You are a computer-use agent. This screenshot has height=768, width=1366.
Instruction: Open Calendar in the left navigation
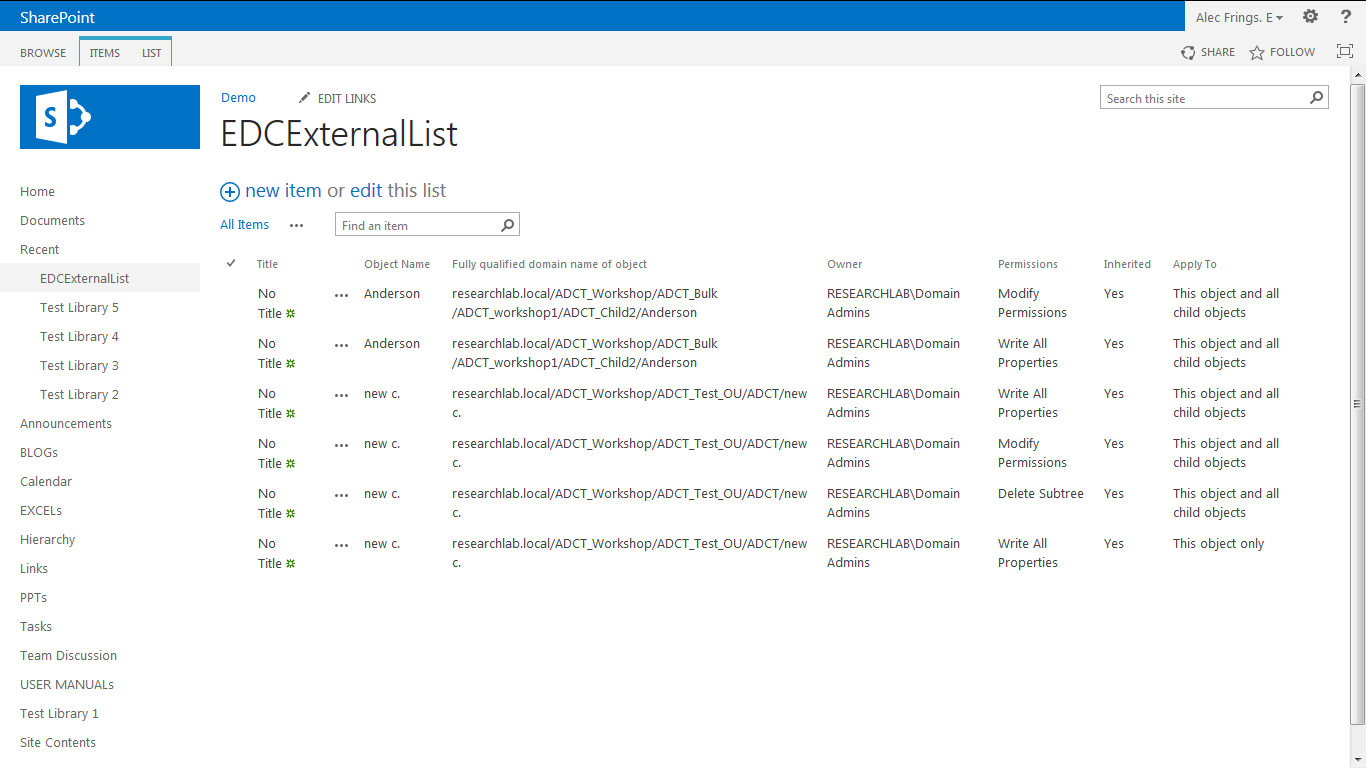[46, 481]
